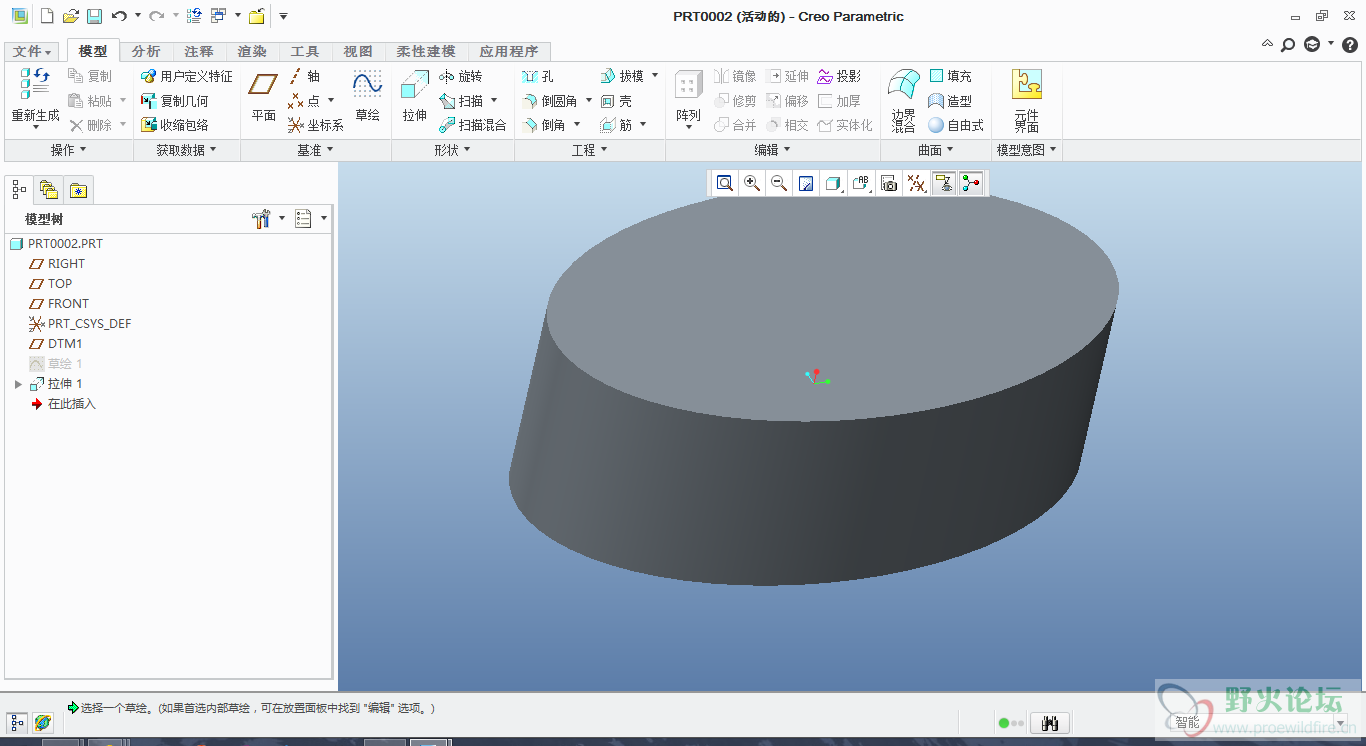The height and width of the screenshot is (746, 1366).
Task: Expand the Editing (编辑) group
Action: coord(772,150)
